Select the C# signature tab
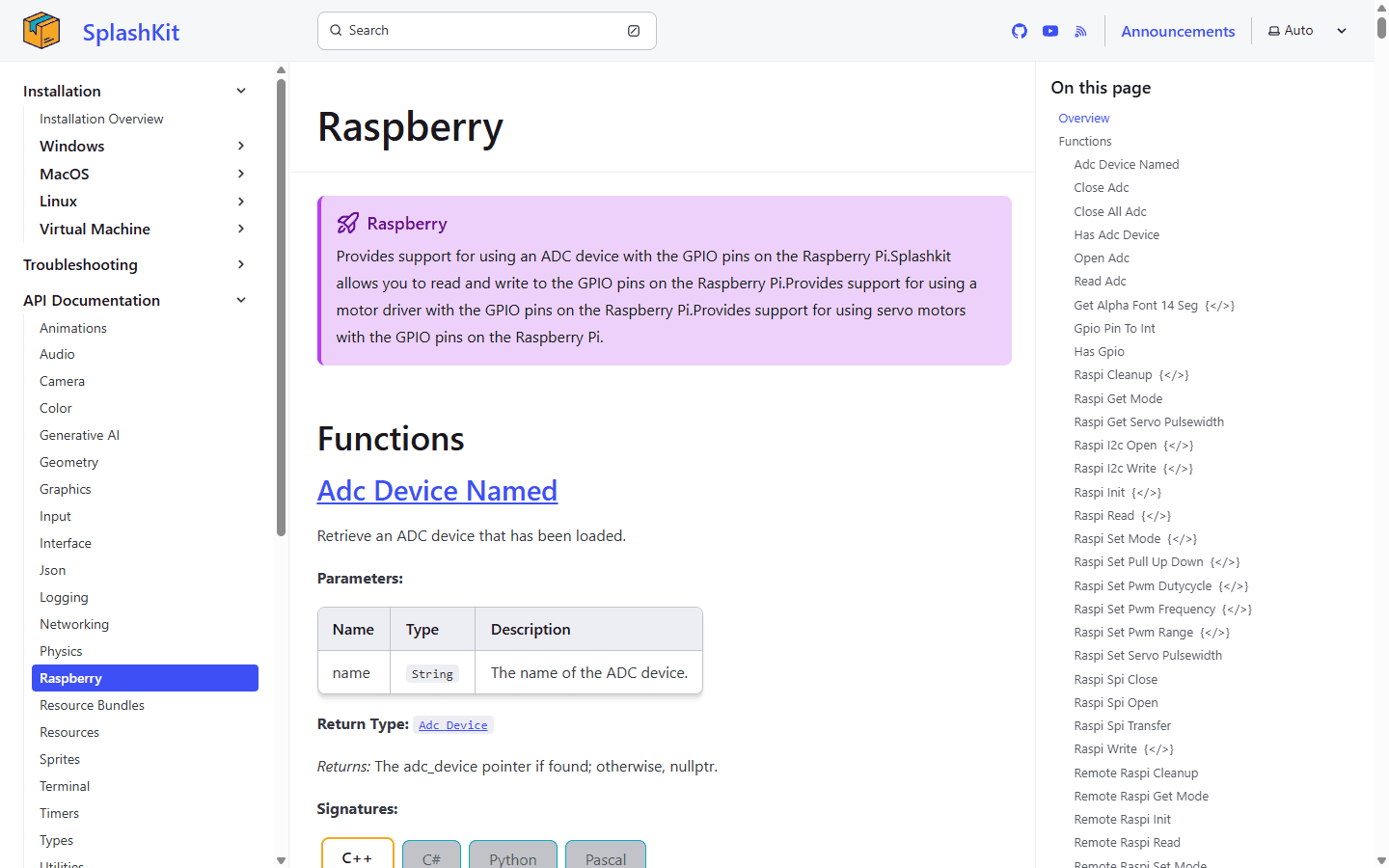 click(x=431, y=856)
